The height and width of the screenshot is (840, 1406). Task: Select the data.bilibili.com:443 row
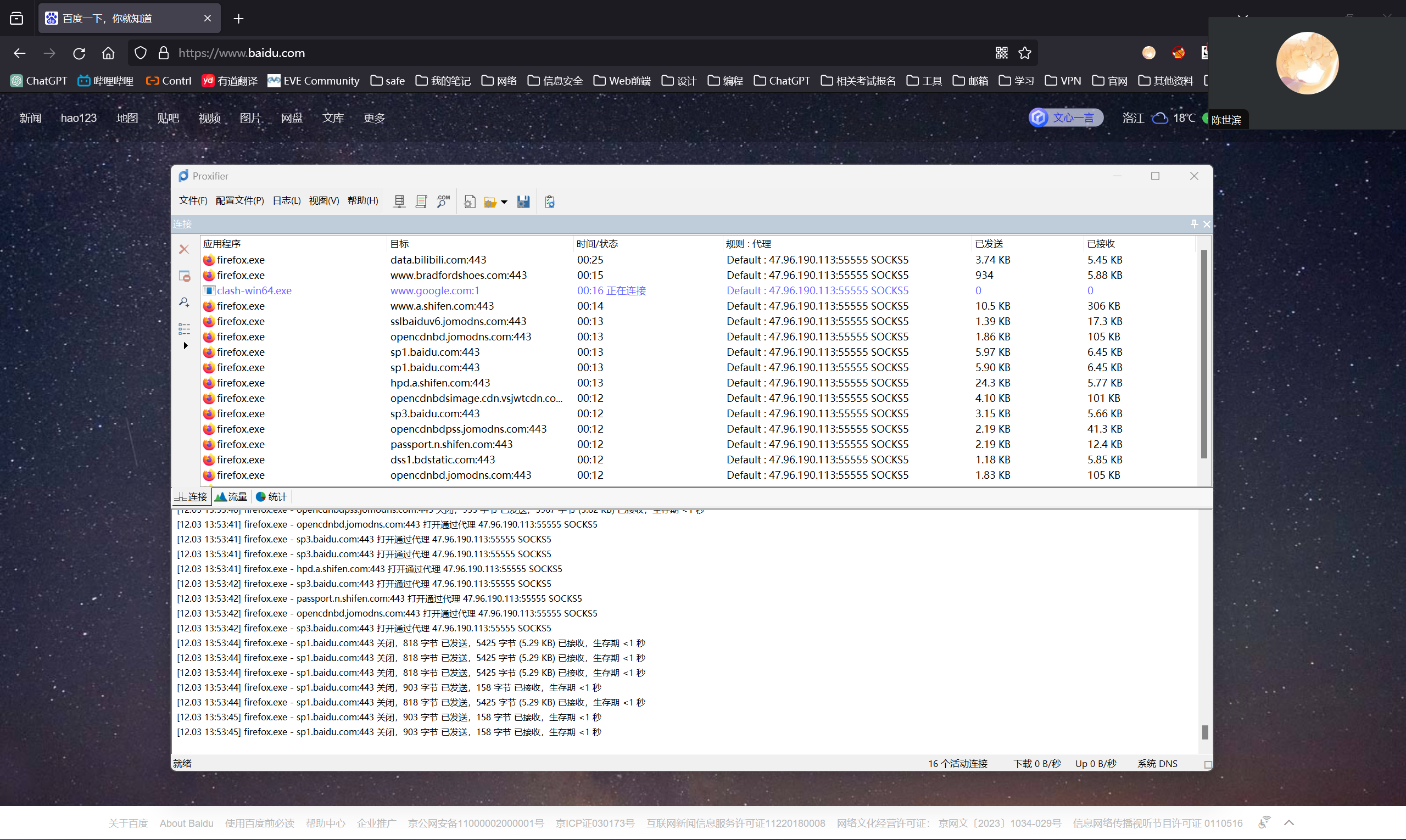[699, 260]
